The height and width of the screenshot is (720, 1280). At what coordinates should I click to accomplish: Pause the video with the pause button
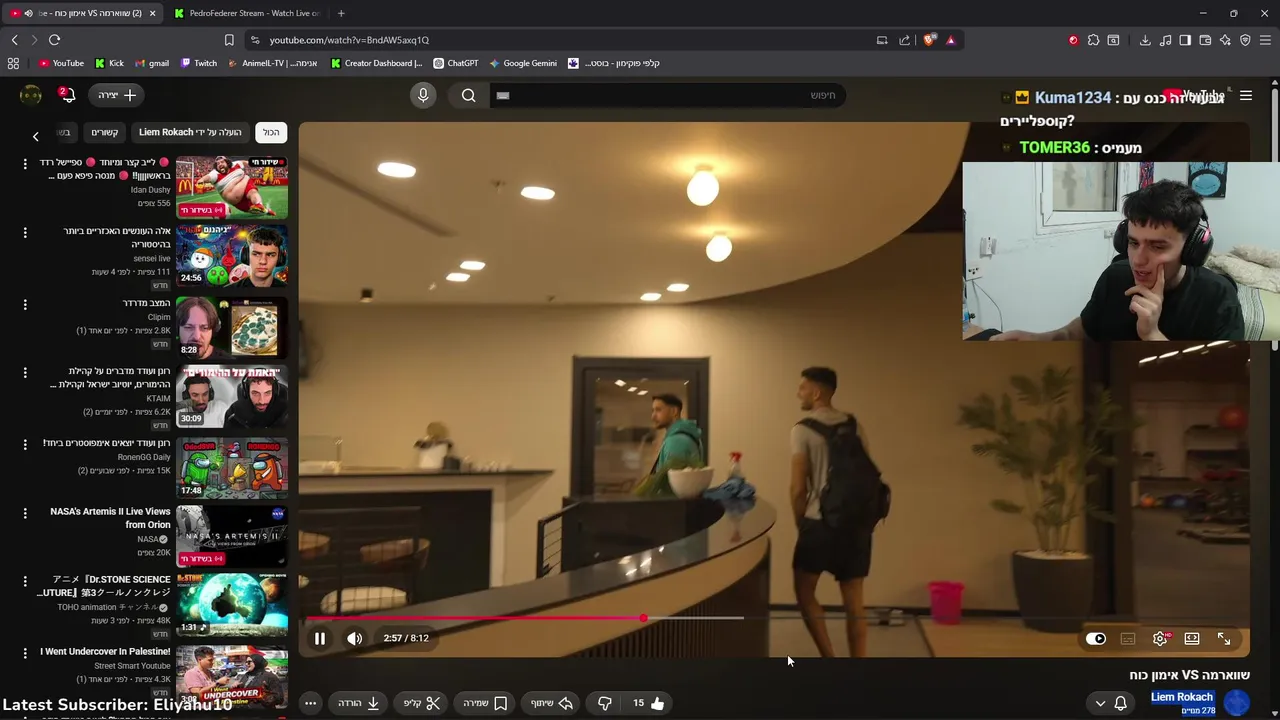tap(320, 638)
